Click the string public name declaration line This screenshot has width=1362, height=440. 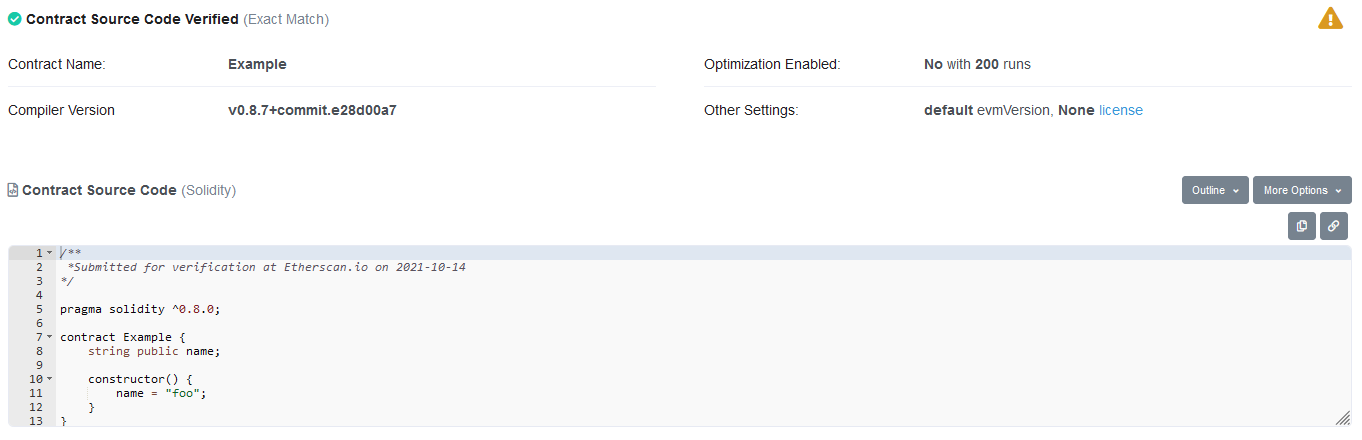pos(153,351)
